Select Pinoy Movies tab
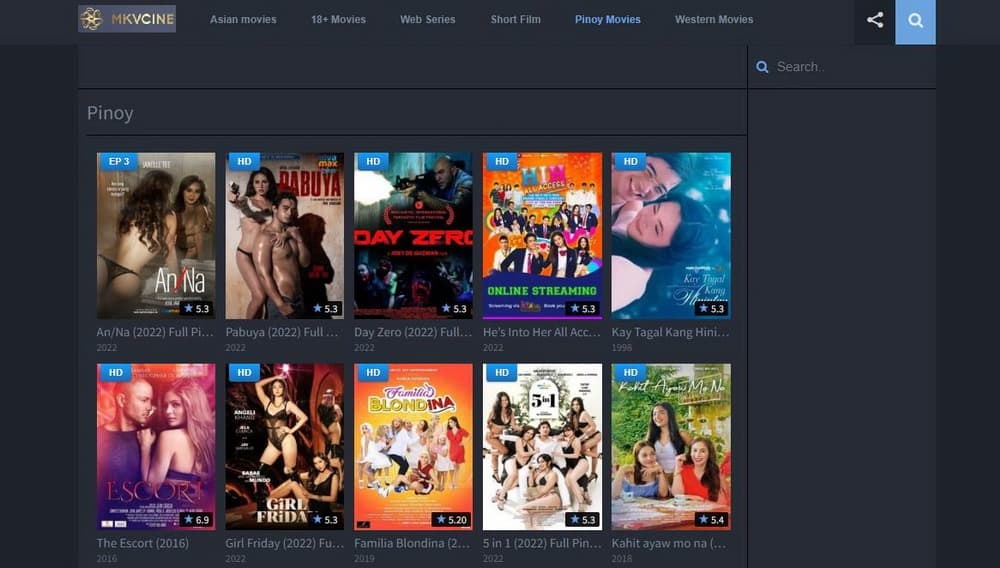Screen dimensions: 1000x568 point(607,20)
